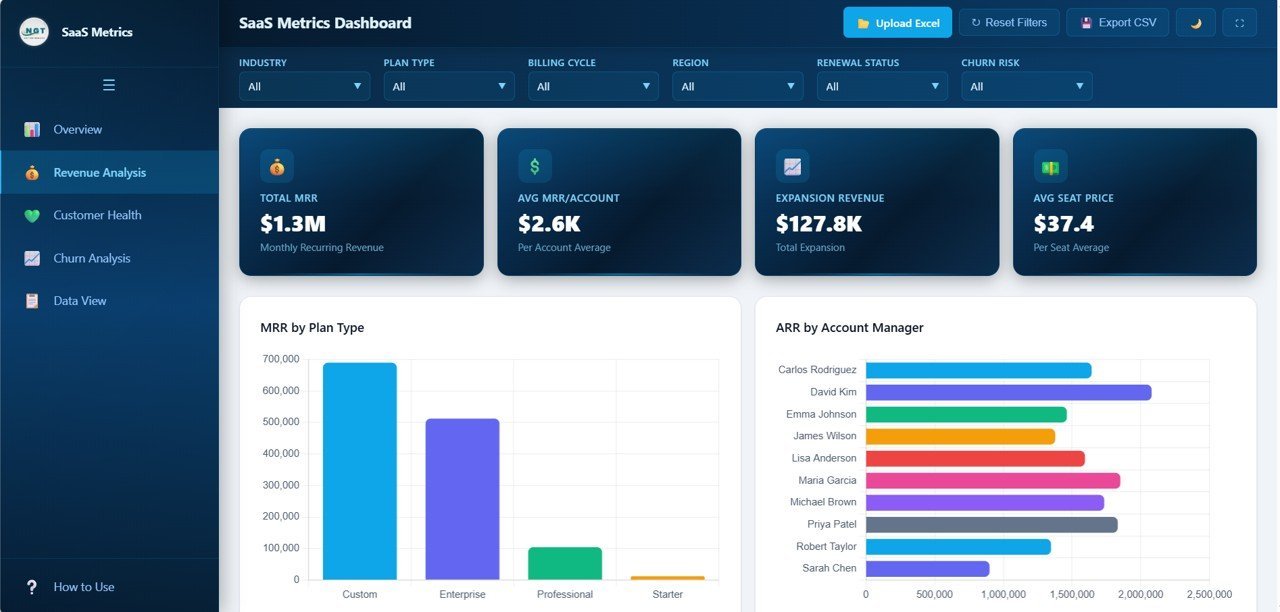Toggle dark mode with the moon icon
The width and height of the screenshot is (1280, 612).
pyautogui.click(x=1195, y=21)
